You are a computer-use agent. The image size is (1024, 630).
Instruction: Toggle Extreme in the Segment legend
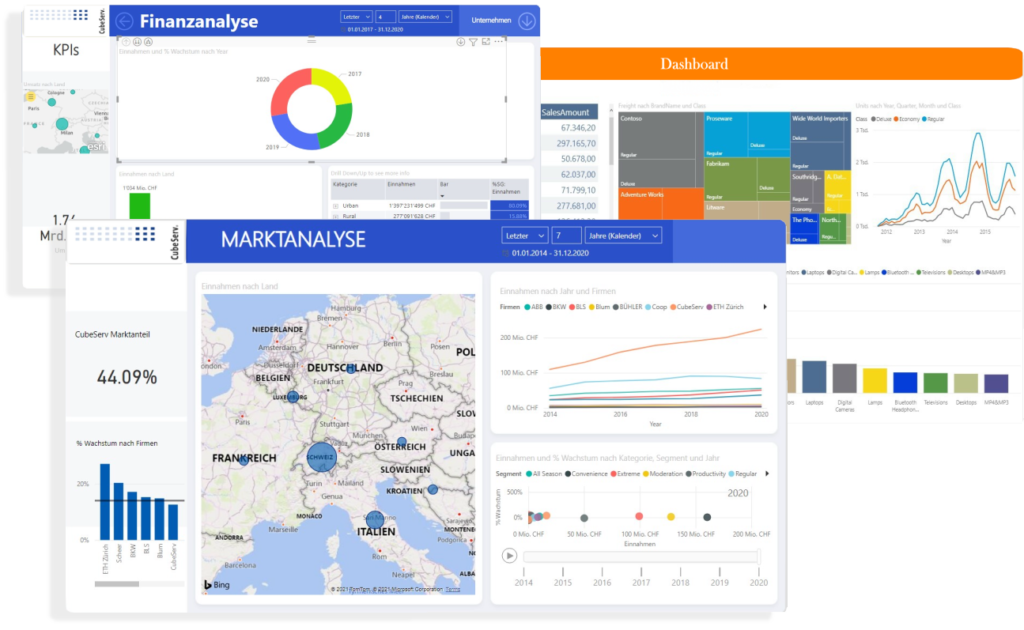(x=625, y=474)
